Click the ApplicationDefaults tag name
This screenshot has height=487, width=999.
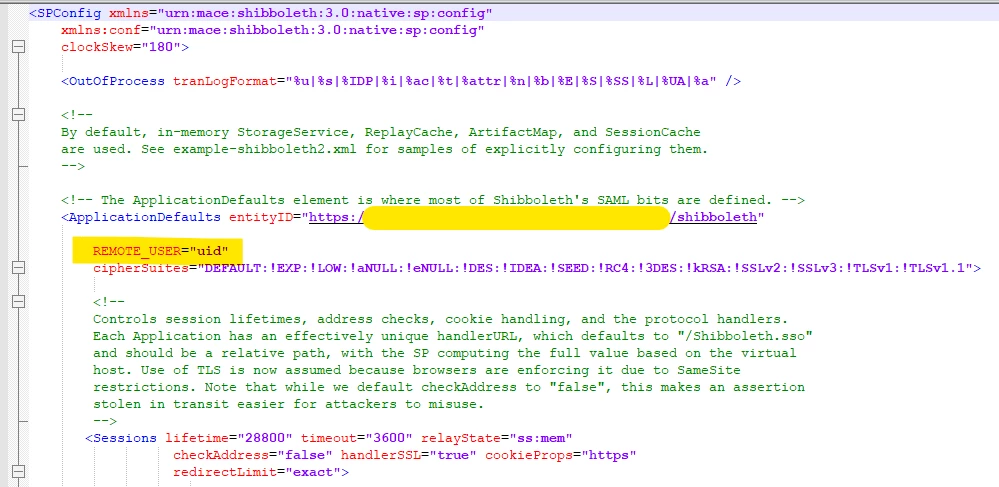(145, 217)
